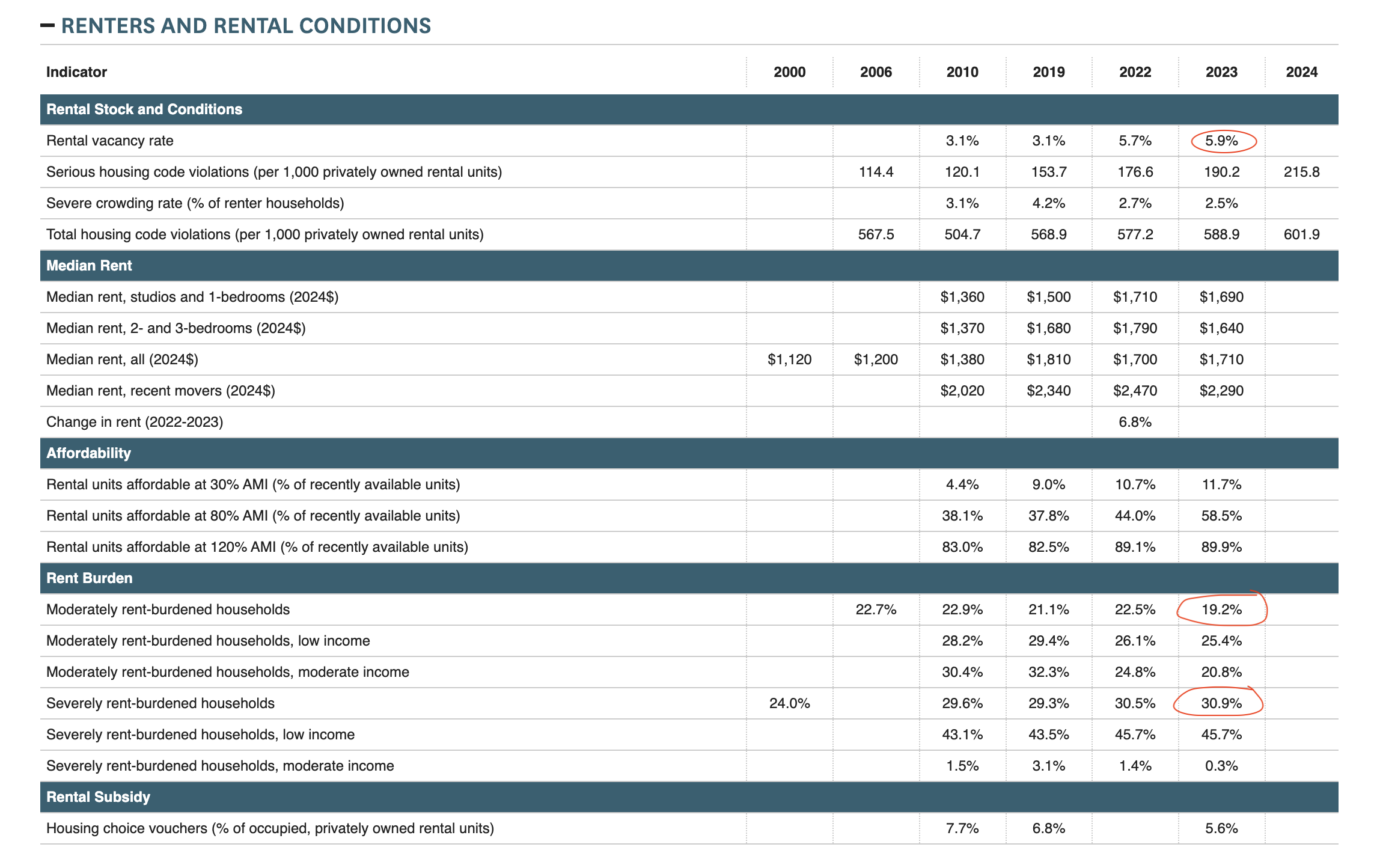
Task: Click the Rental Subsidy section header
Action: (x=98, y=797)
